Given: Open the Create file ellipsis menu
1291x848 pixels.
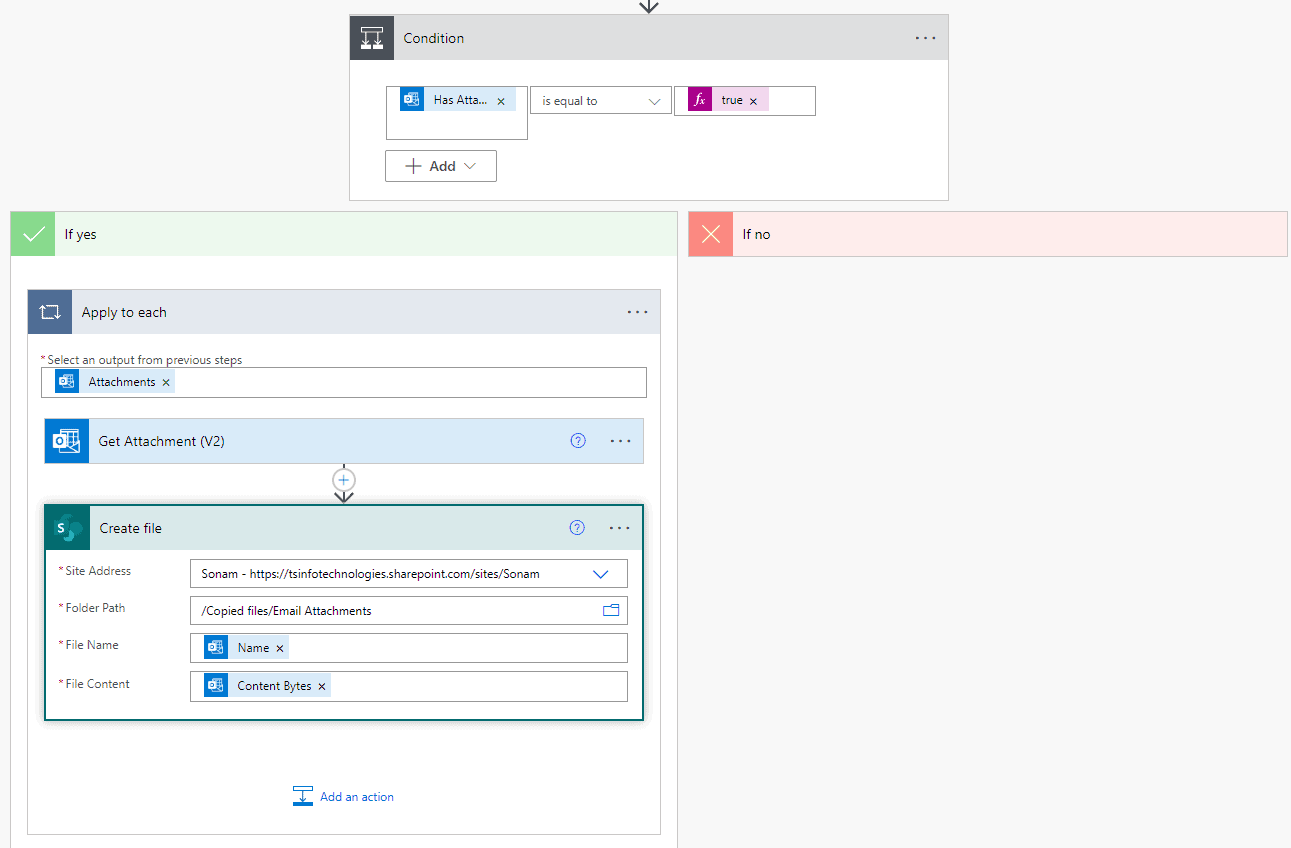Looking at the screenshot, I should tap(619, 528).
